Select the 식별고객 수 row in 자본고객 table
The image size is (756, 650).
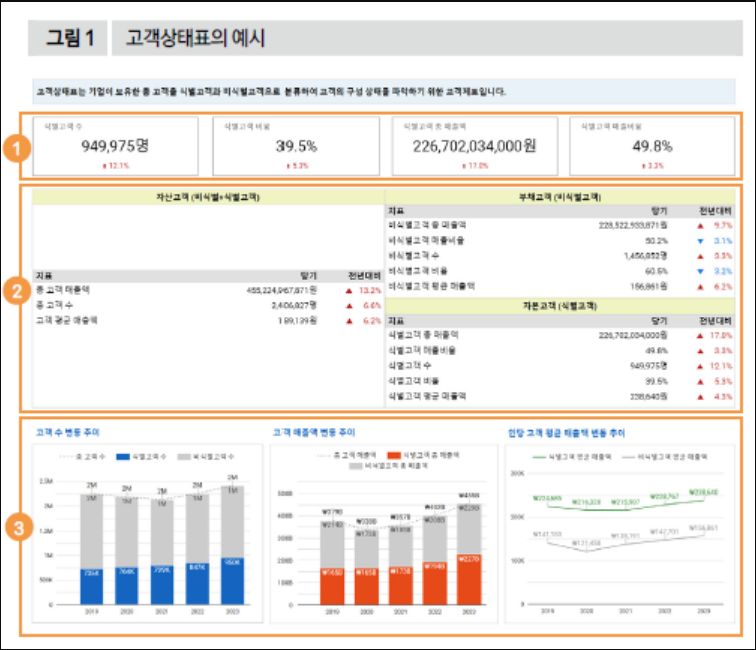coord(560,366)
